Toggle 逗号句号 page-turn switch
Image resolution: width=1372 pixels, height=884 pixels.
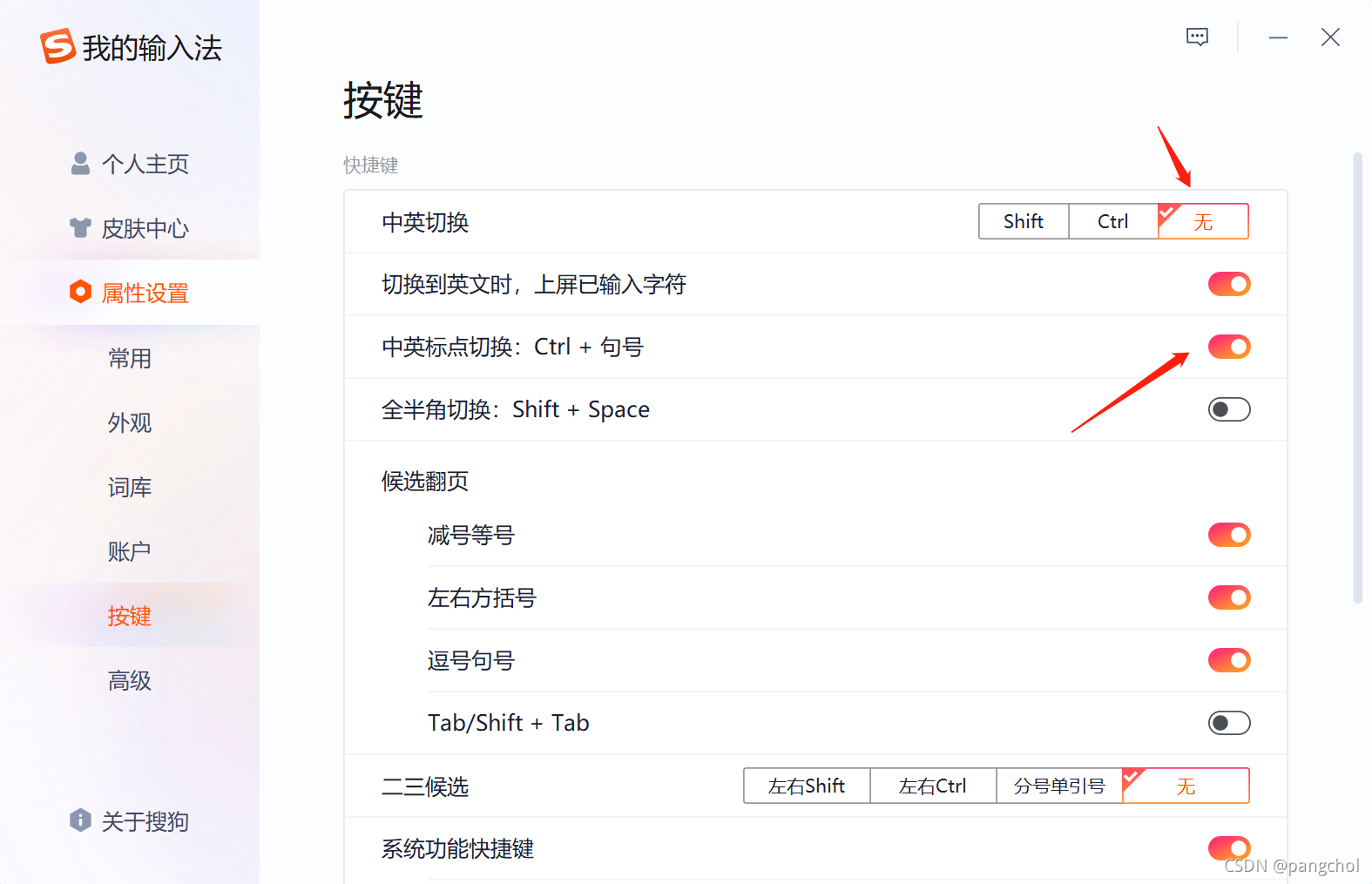point(1229,660)
